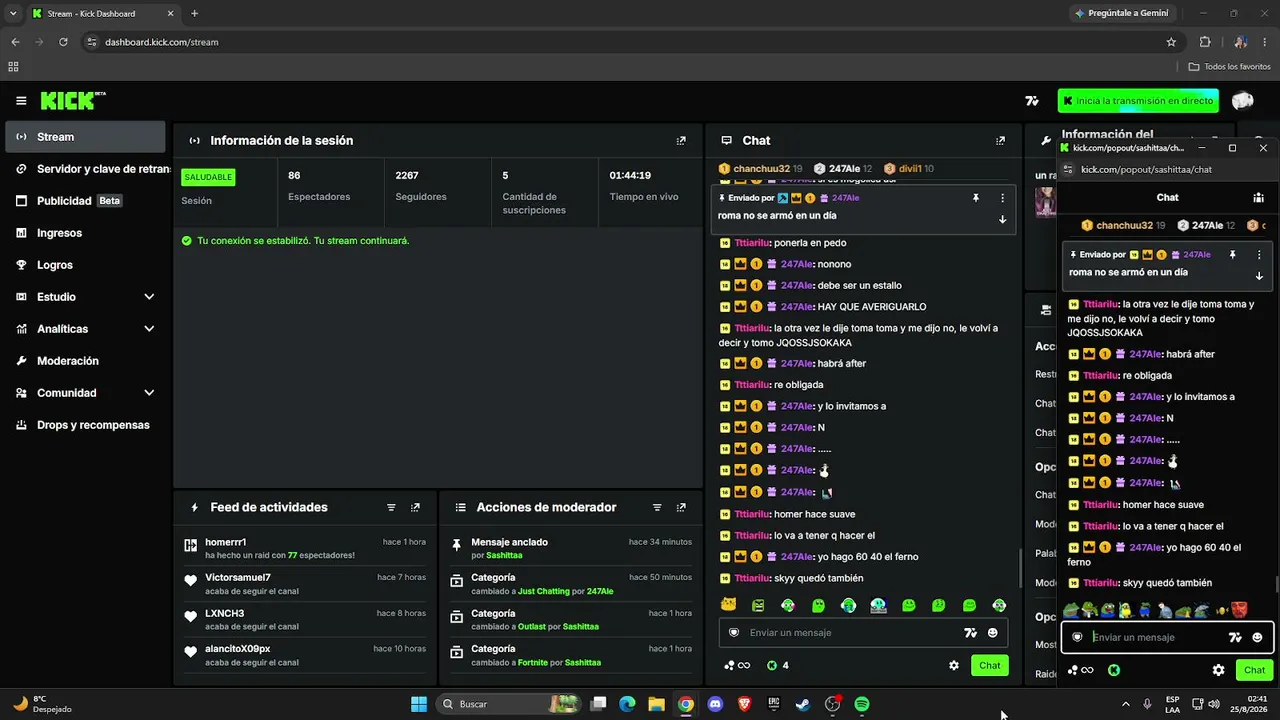Expand pinned message arrow in dashboard chat

tap(1002, 220)
